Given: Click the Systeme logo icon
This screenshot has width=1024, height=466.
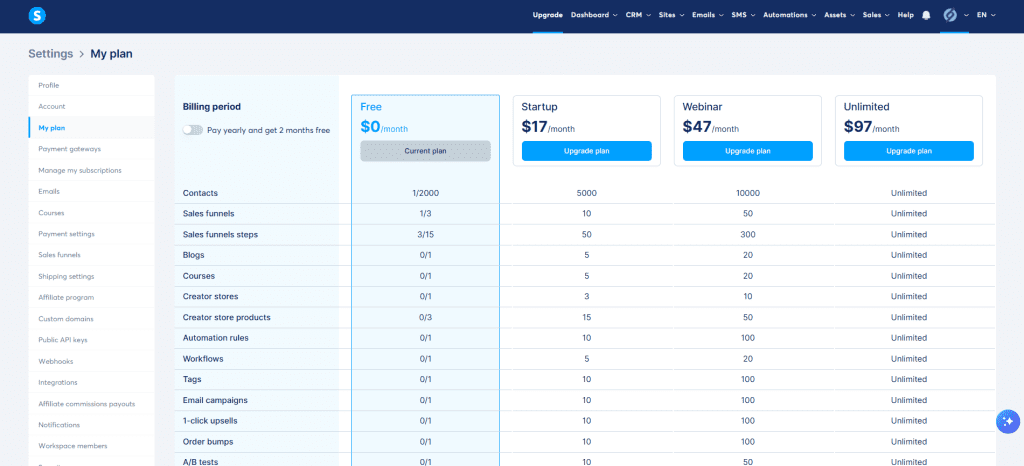Looking at the screenshot, I should click(37, 16).
